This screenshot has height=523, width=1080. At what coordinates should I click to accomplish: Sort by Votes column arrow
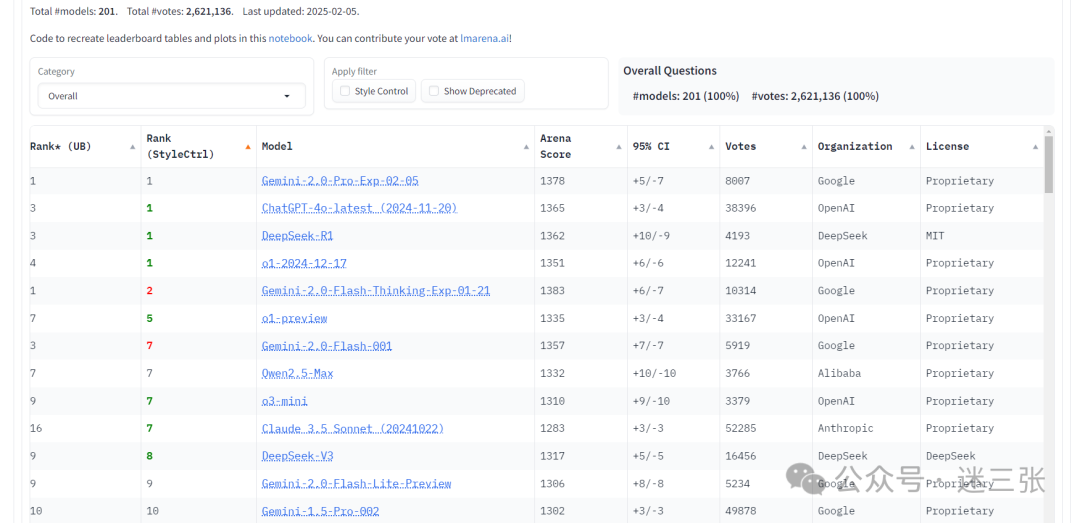tap(804, 147)
